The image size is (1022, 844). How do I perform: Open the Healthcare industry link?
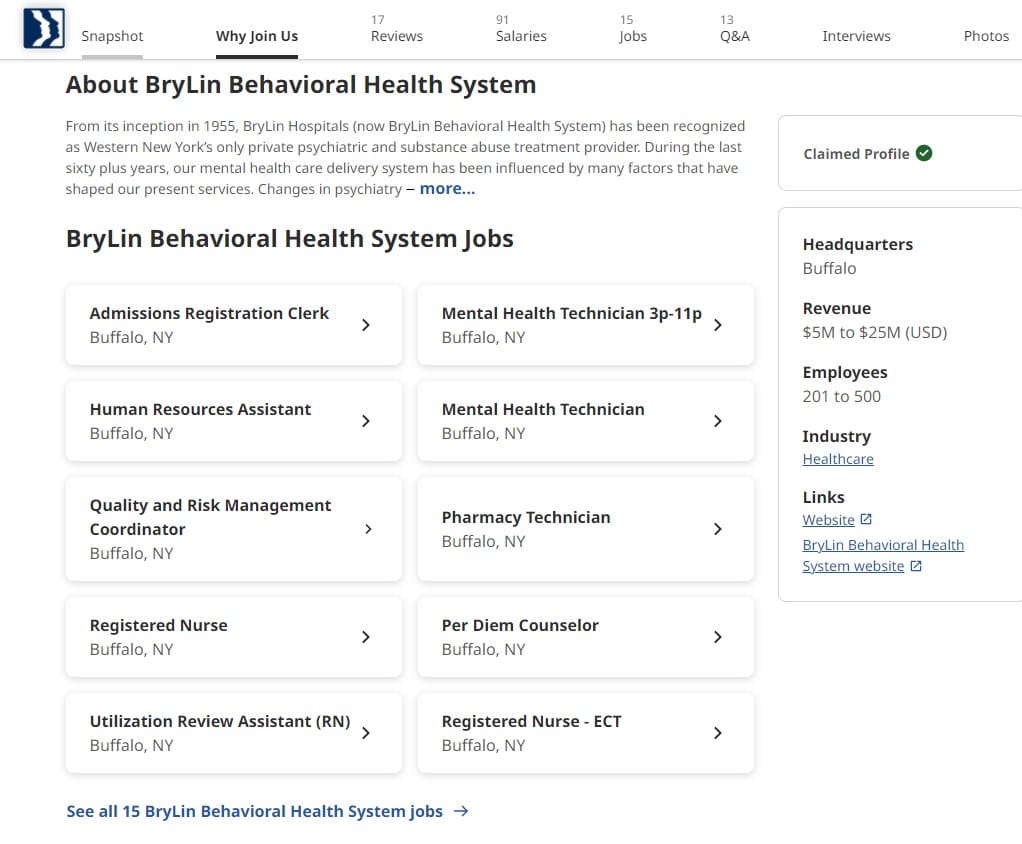pyautogui.click(x=838, y=459)
